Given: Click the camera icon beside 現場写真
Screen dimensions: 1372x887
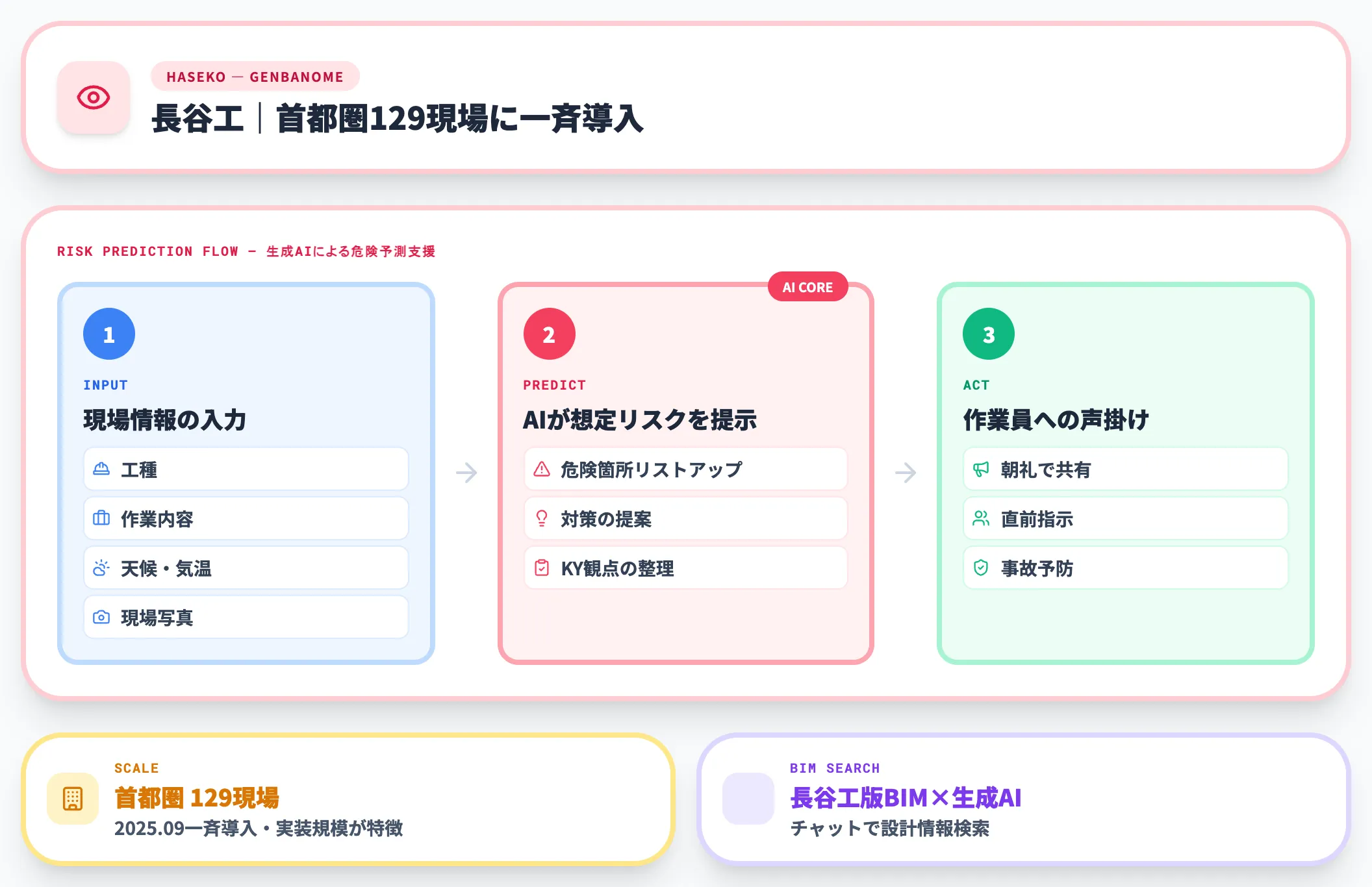Looking at the screenshot, I should [x=101, y=617].
